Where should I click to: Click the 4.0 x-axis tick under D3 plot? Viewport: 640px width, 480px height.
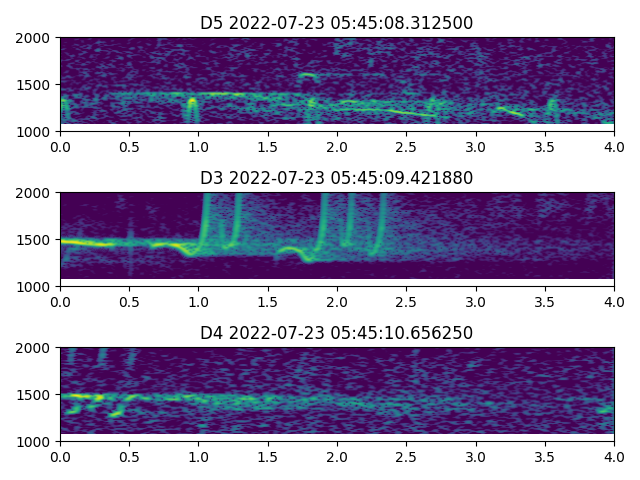613,301
